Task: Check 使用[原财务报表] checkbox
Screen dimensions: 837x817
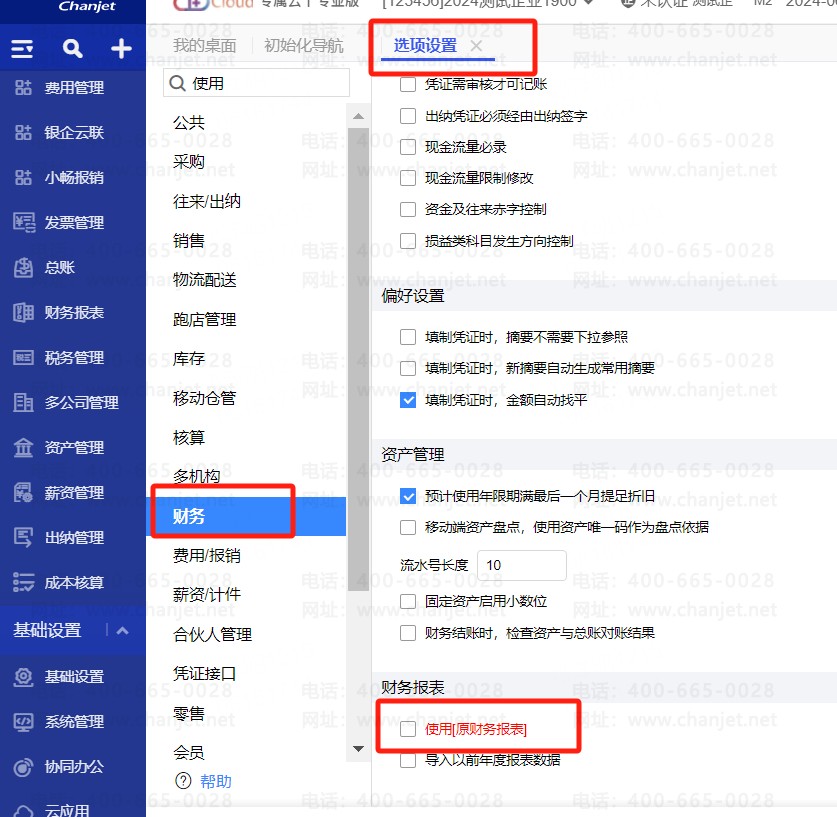Action: click(408, 729)
